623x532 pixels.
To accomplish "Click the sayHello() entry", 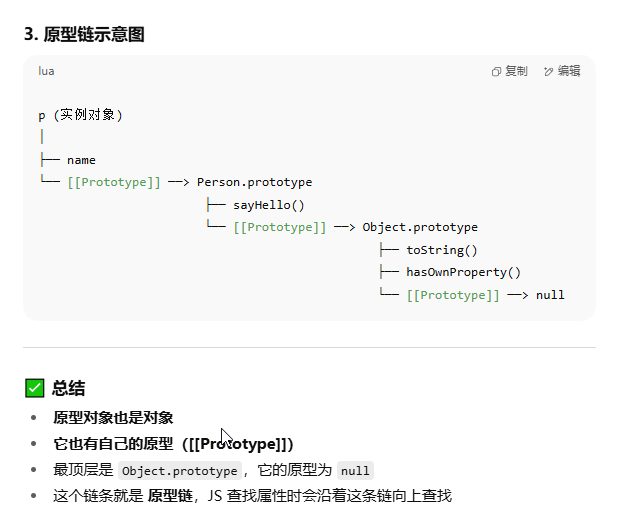I will [x=269, y=205].
